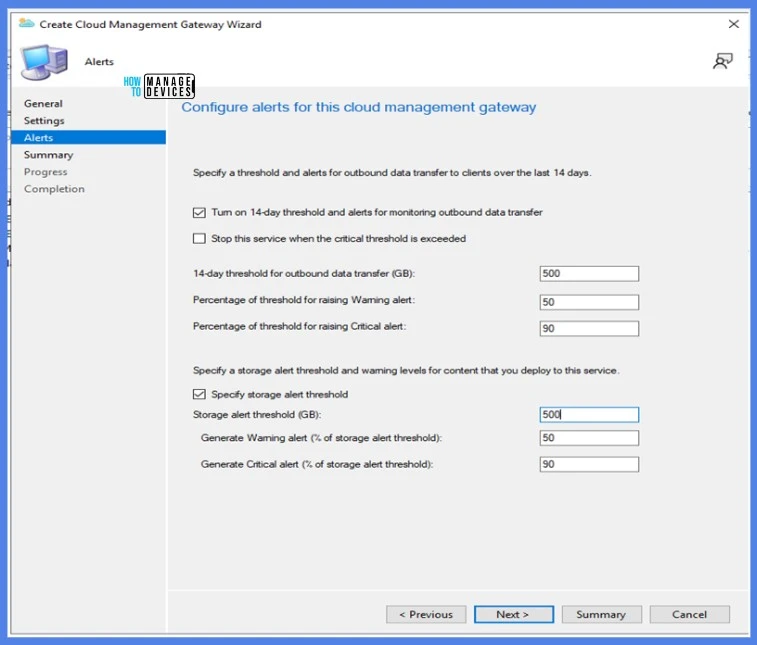
Task: Enable stopping service when critical threshold exceeded
Action: coord(199,239)
